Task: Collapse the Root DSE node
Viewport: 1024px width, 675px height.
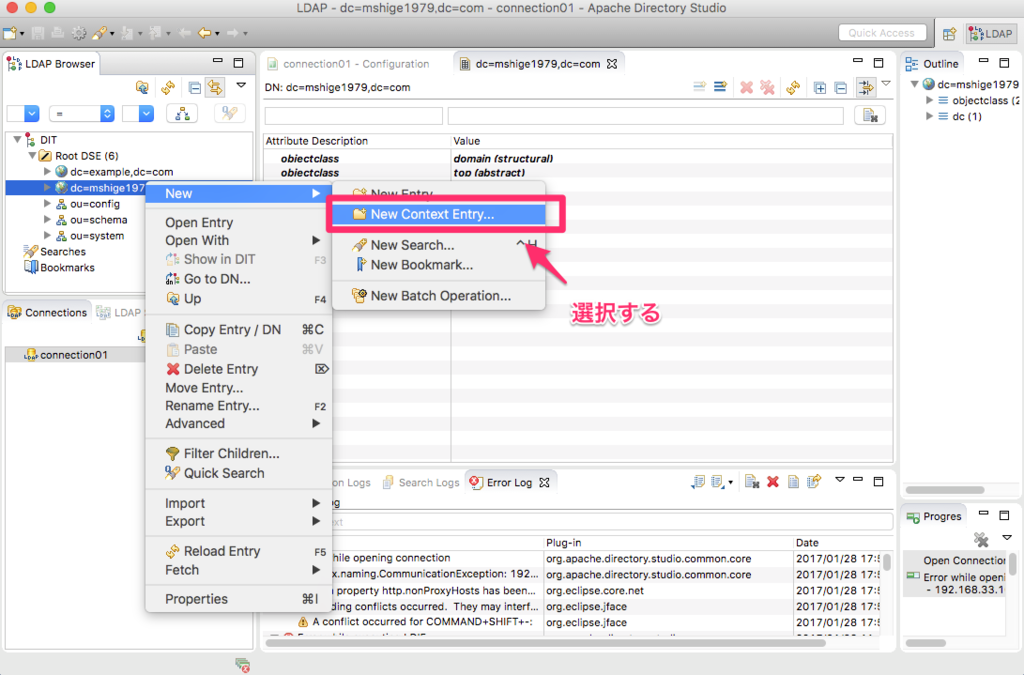Action: point(32,155)
